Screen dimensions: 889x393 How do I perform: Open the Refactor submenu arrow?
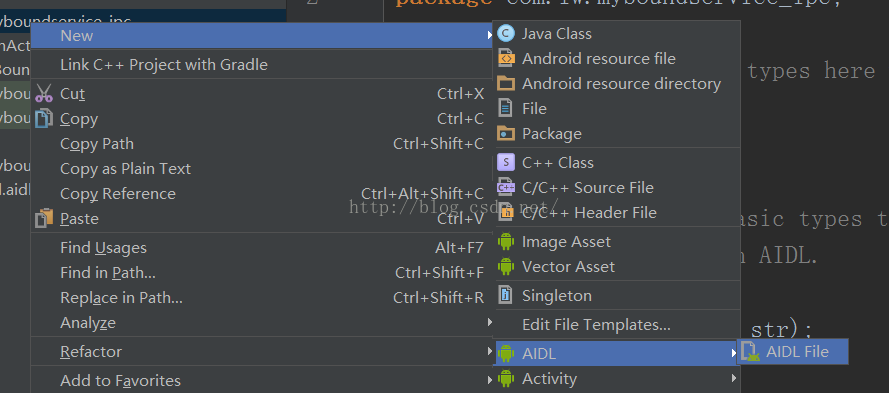tap(489, 352)
